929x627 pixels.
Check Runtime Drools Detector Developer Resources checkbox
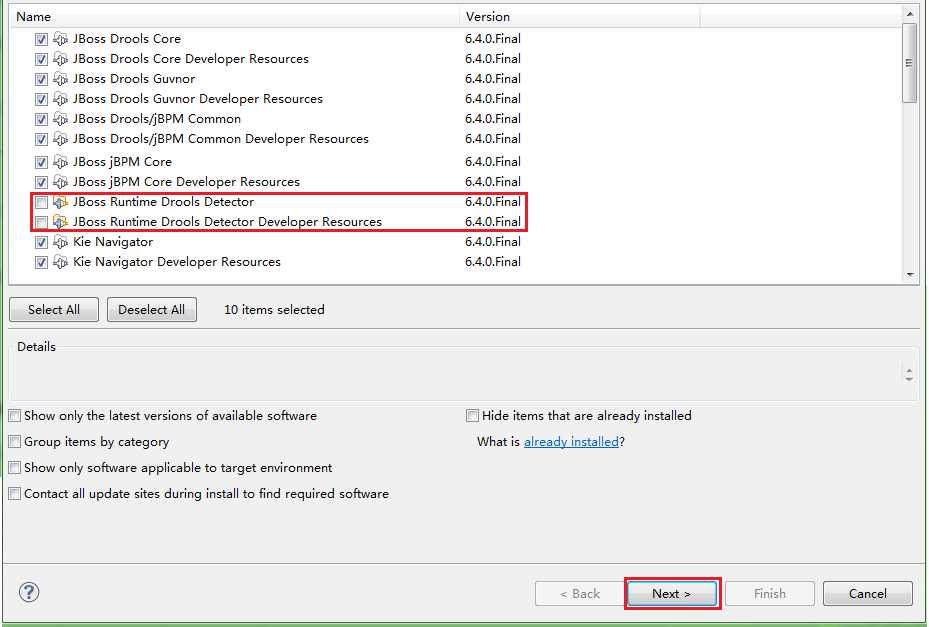pyautogui.click(x=41, y=223)
